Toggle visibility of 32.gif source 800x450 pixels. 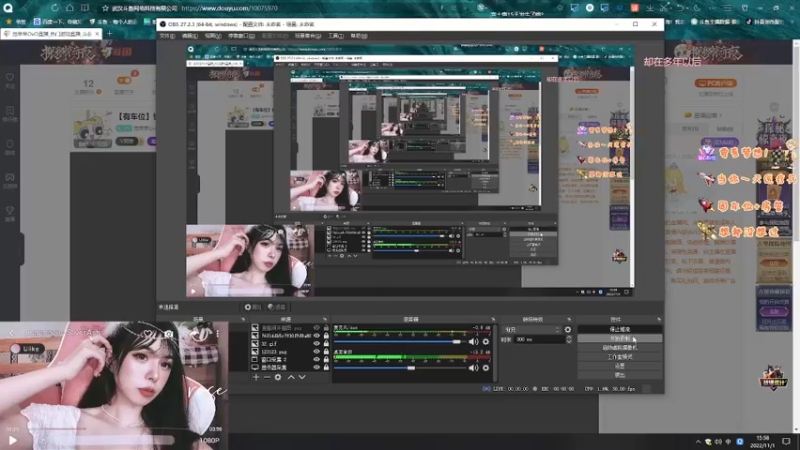(316, 344)
